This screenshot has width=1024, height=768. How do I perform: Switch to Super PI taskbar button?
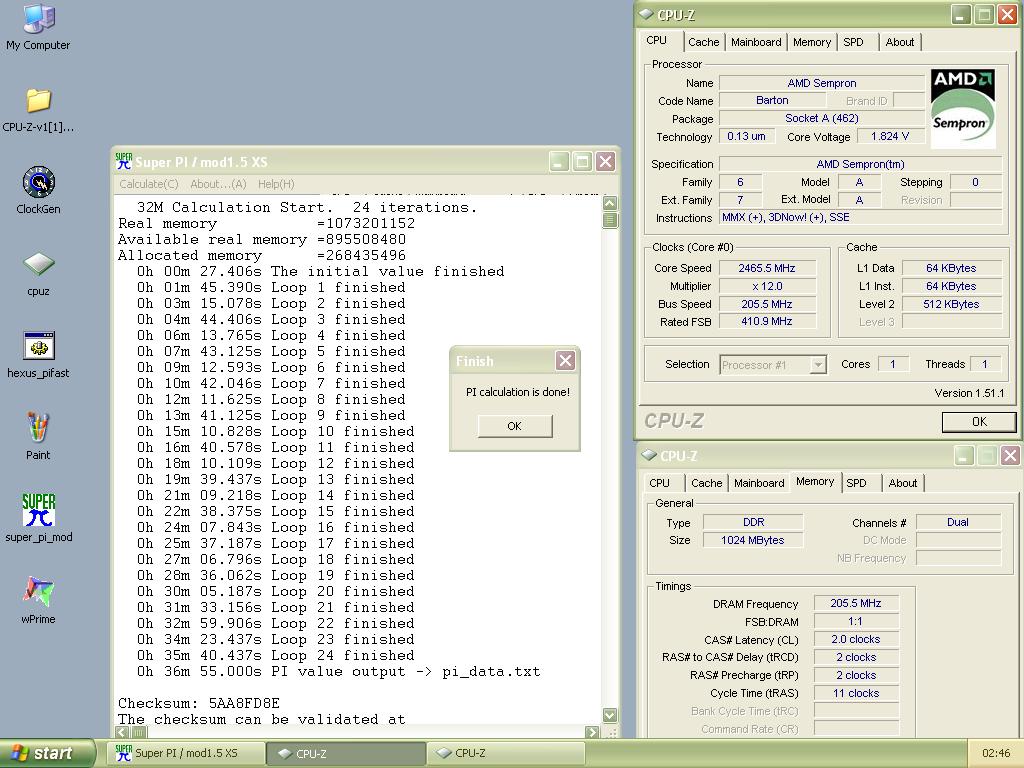point(187,753)
